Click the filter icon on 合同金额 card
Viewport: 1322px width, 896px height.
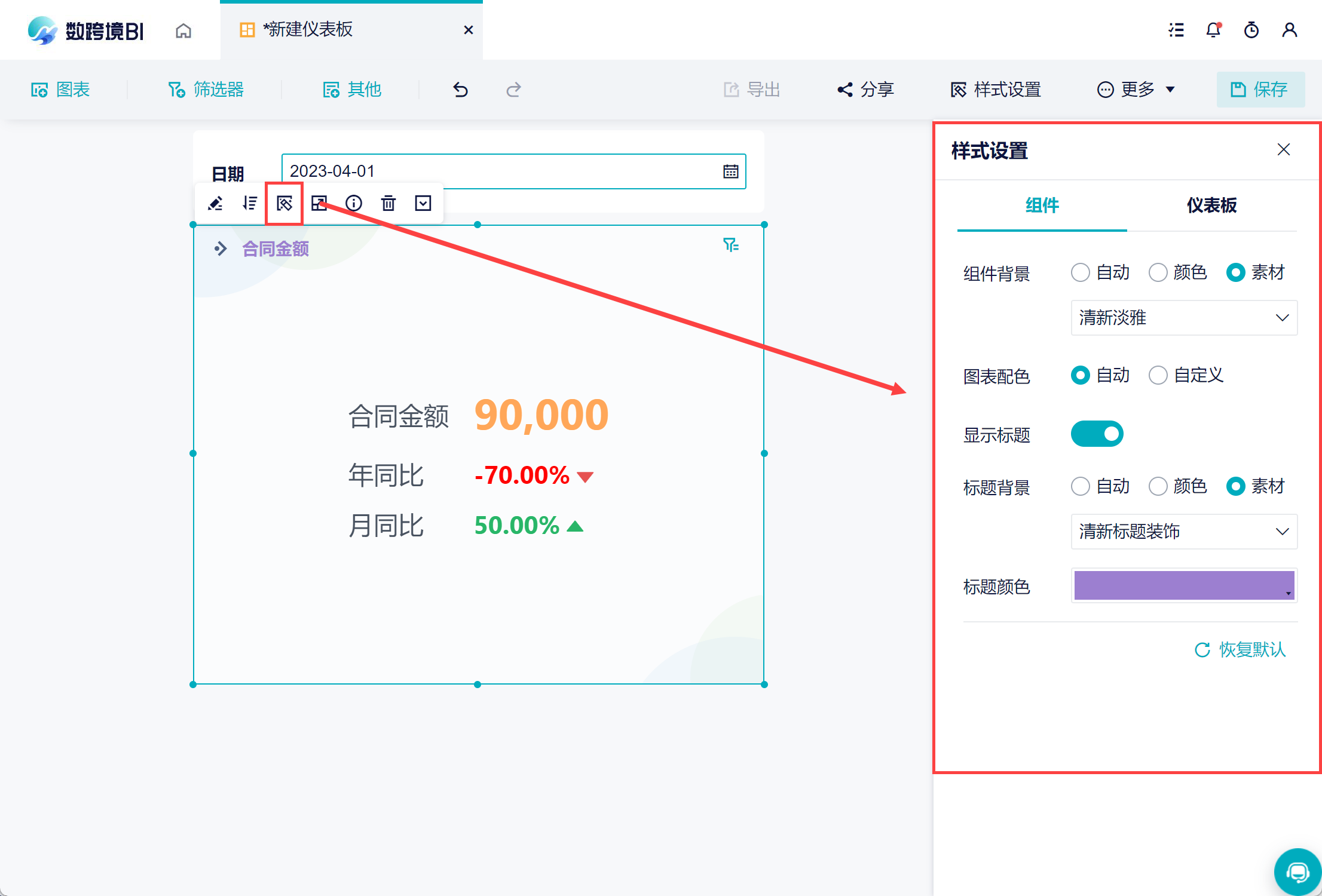[x=730, y=245]
